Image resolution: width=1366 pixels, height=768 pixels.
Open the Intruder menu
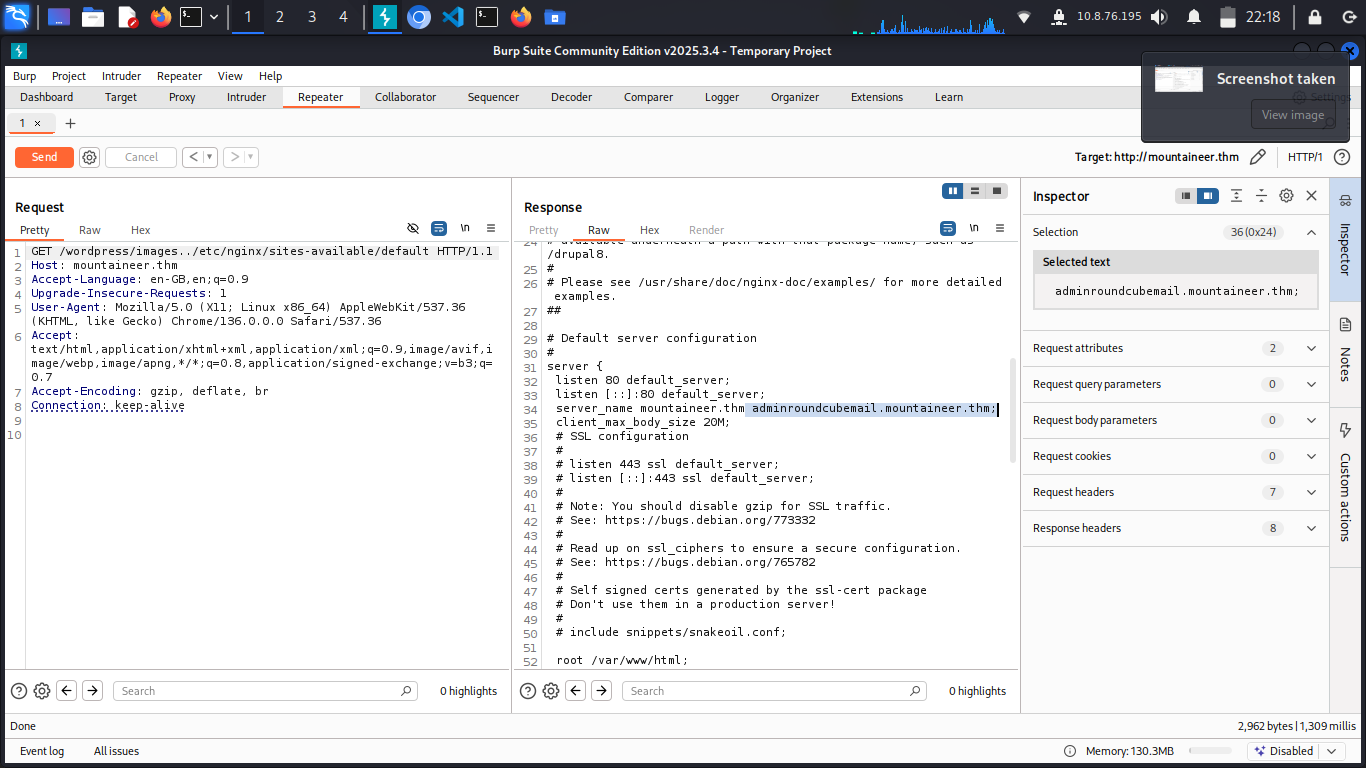121,76
